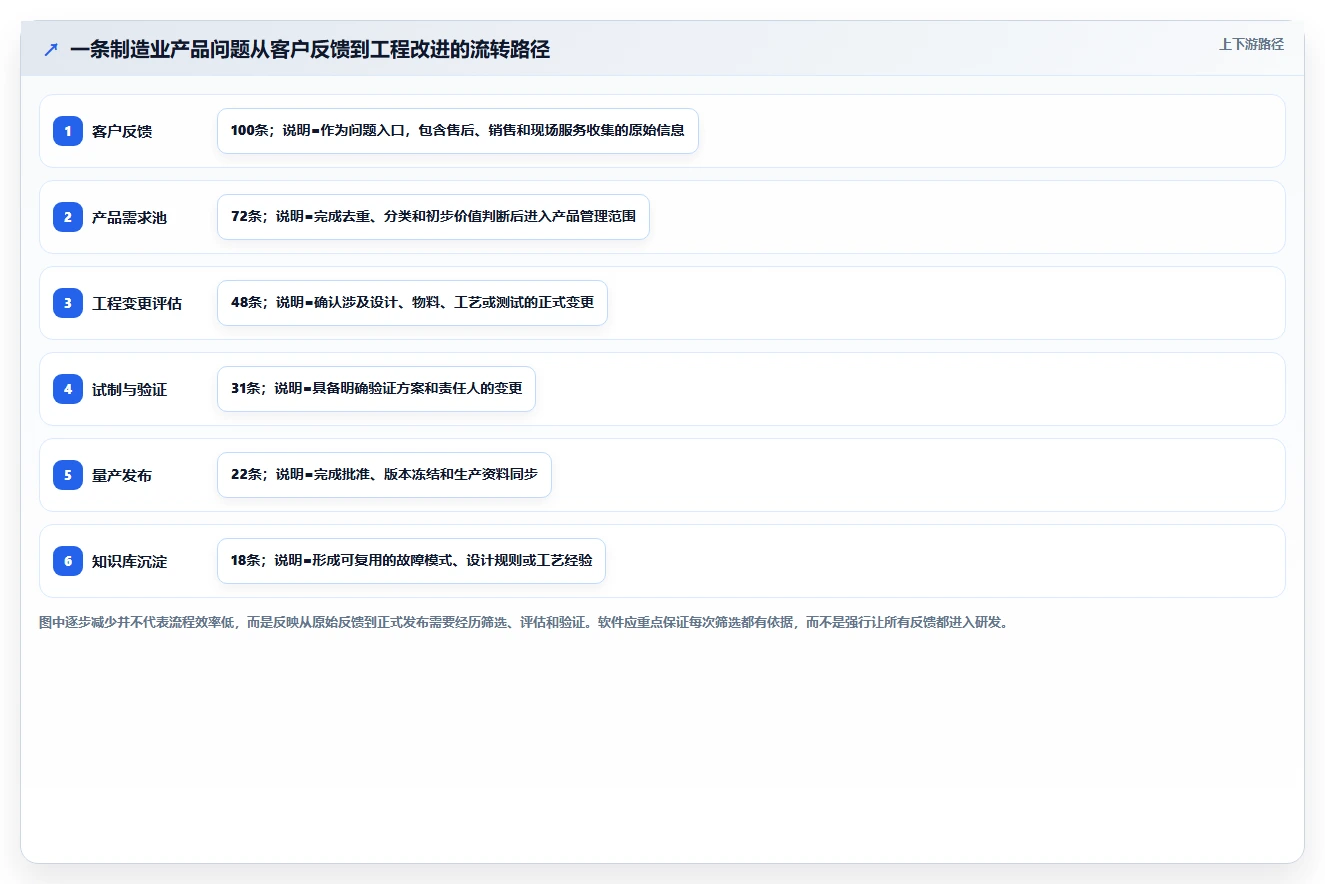Click the 上下游路径 label
This screenshot has height=884, width=1325.
(x=1251, y=44)
